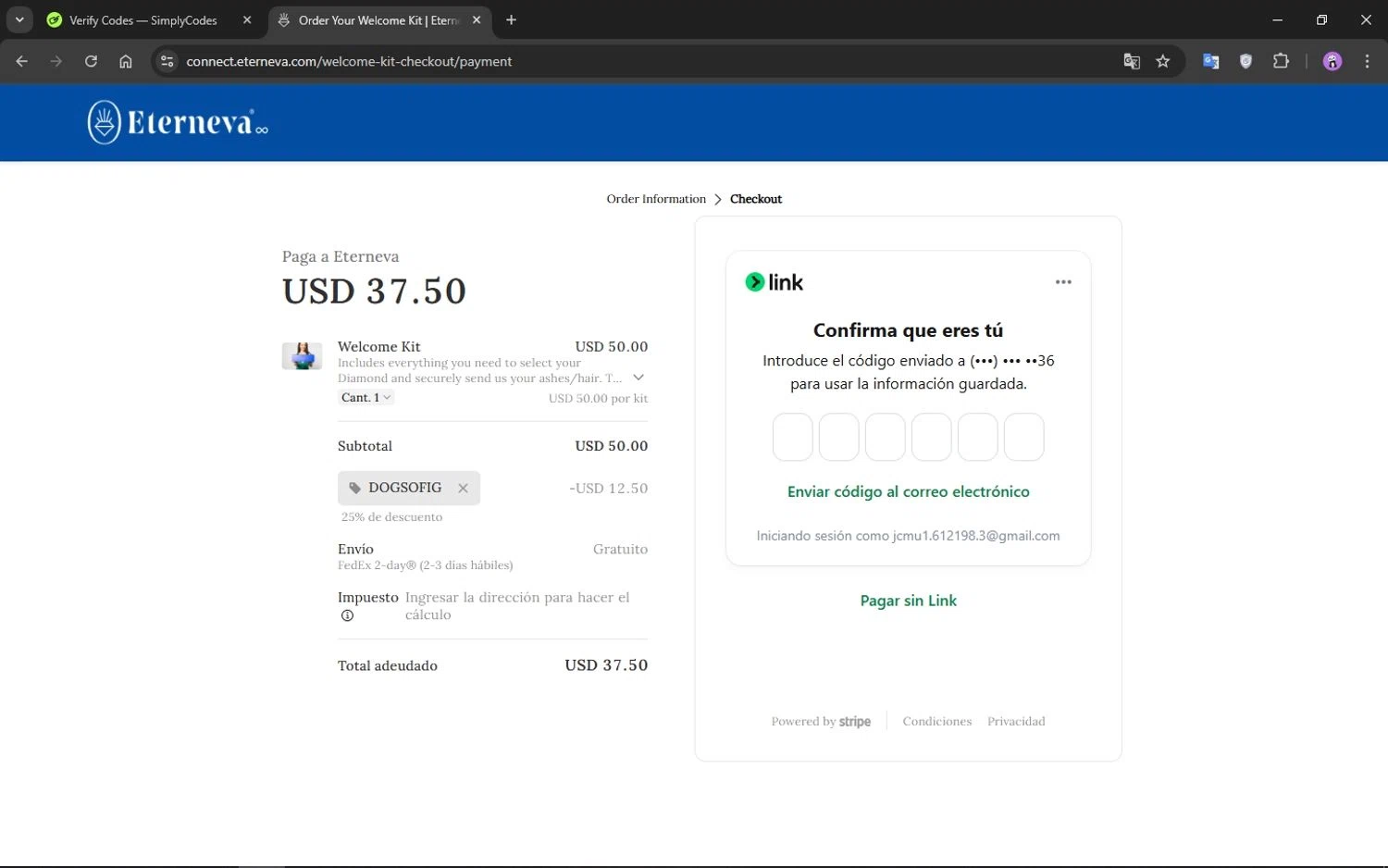The width and height of the screenshot is (1388, 868).
Task: Reload the current page
Action: click(91, 61)
